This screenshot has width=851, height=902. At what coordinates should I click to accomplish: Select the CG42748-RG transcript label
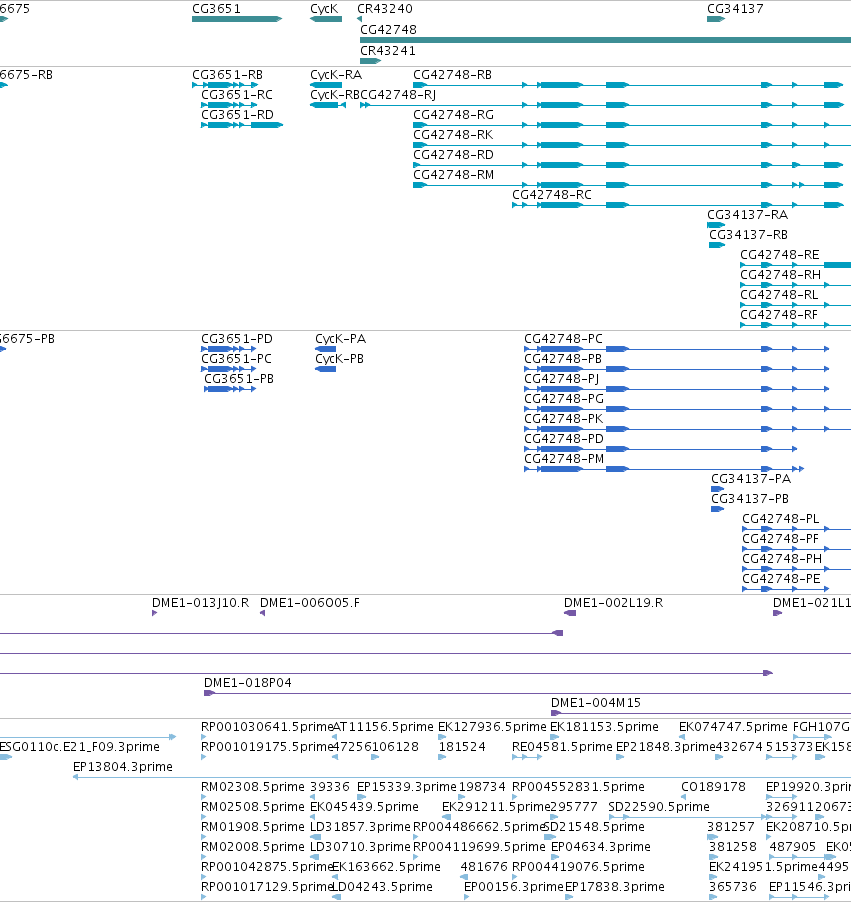[453, 114]
